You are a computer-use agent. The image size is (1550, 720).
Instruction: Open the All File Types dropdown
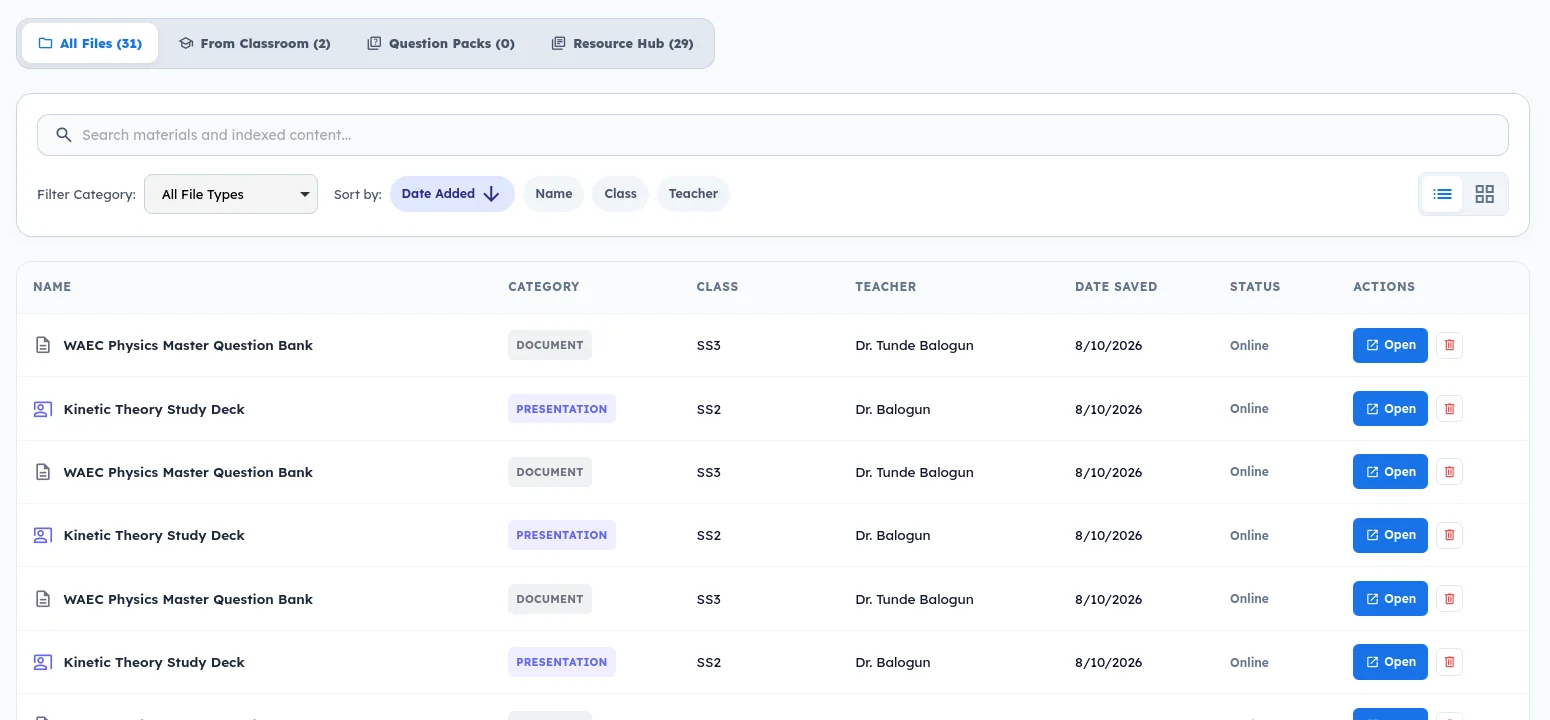click(x=231, y=194)
